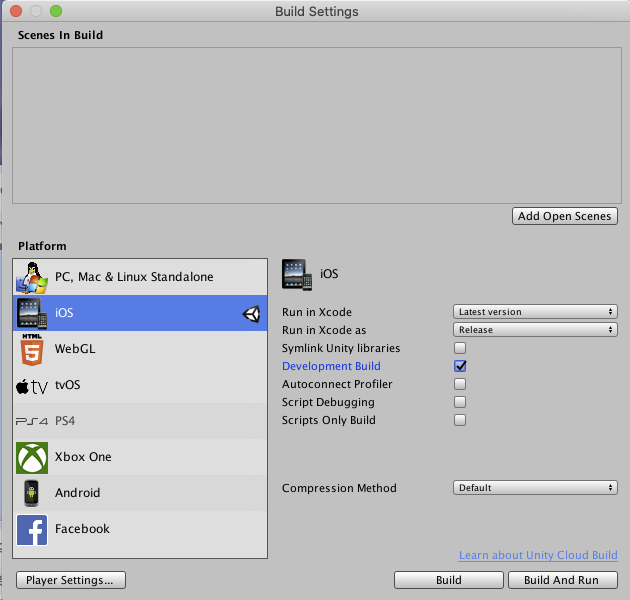630x600 pixels.
Task: Open the Run in Xcode as Release dropdown
Action: (x=535, y=330)
